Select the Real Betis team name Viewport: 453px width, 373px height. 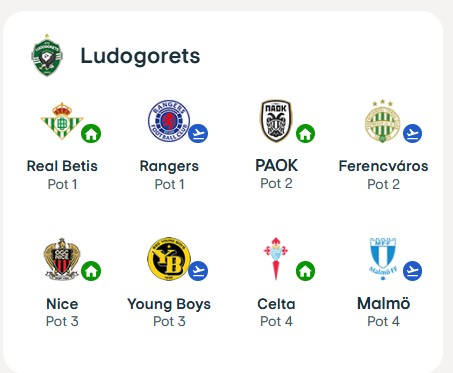(62, 166)
